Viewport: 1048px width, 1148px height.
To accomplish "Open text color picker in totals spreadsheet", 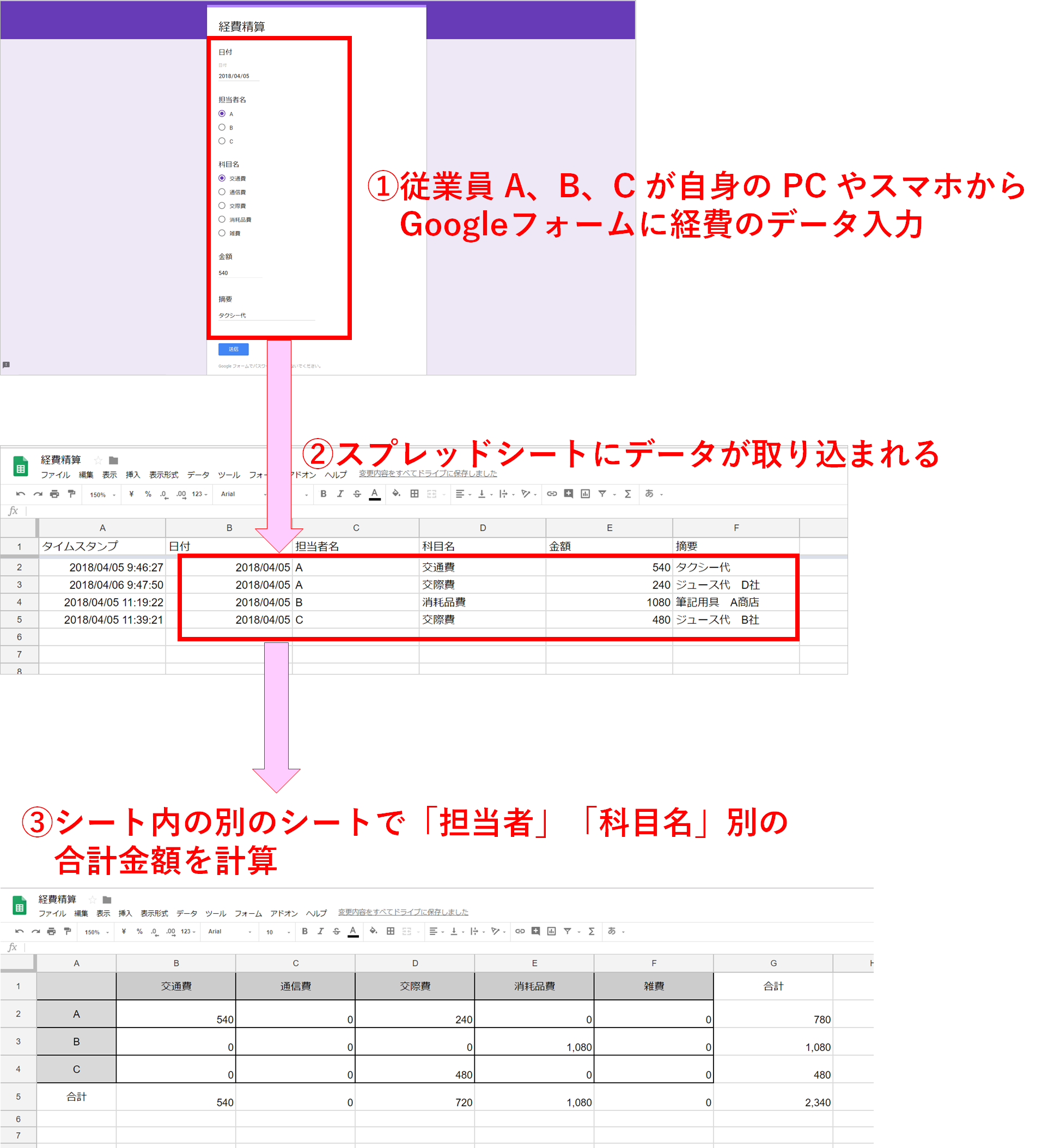I will click(353, 932).
